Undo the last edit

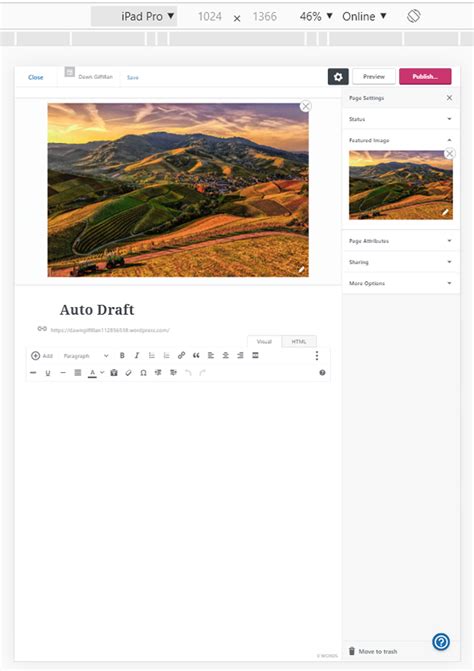click(188, 373)
